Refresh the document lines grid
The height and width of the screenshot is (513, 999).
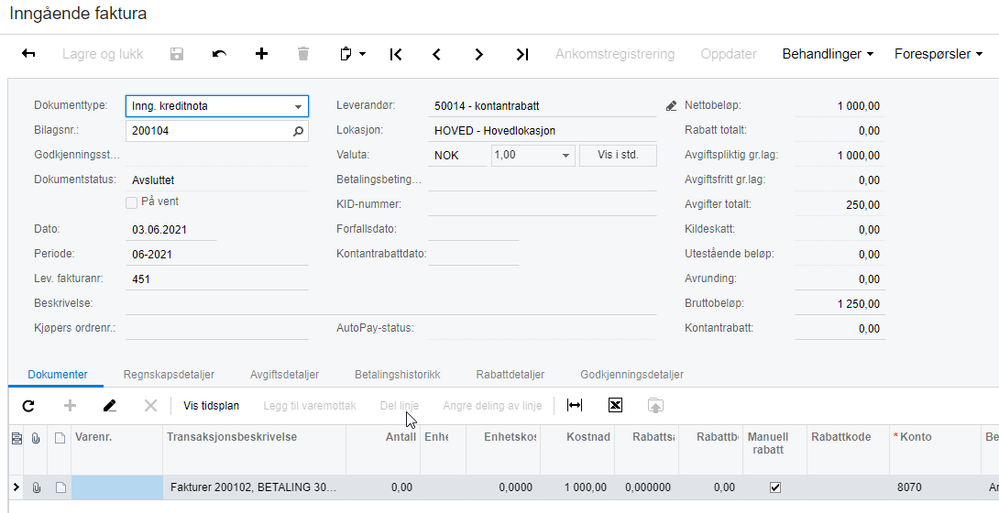(x=28, y=405)
